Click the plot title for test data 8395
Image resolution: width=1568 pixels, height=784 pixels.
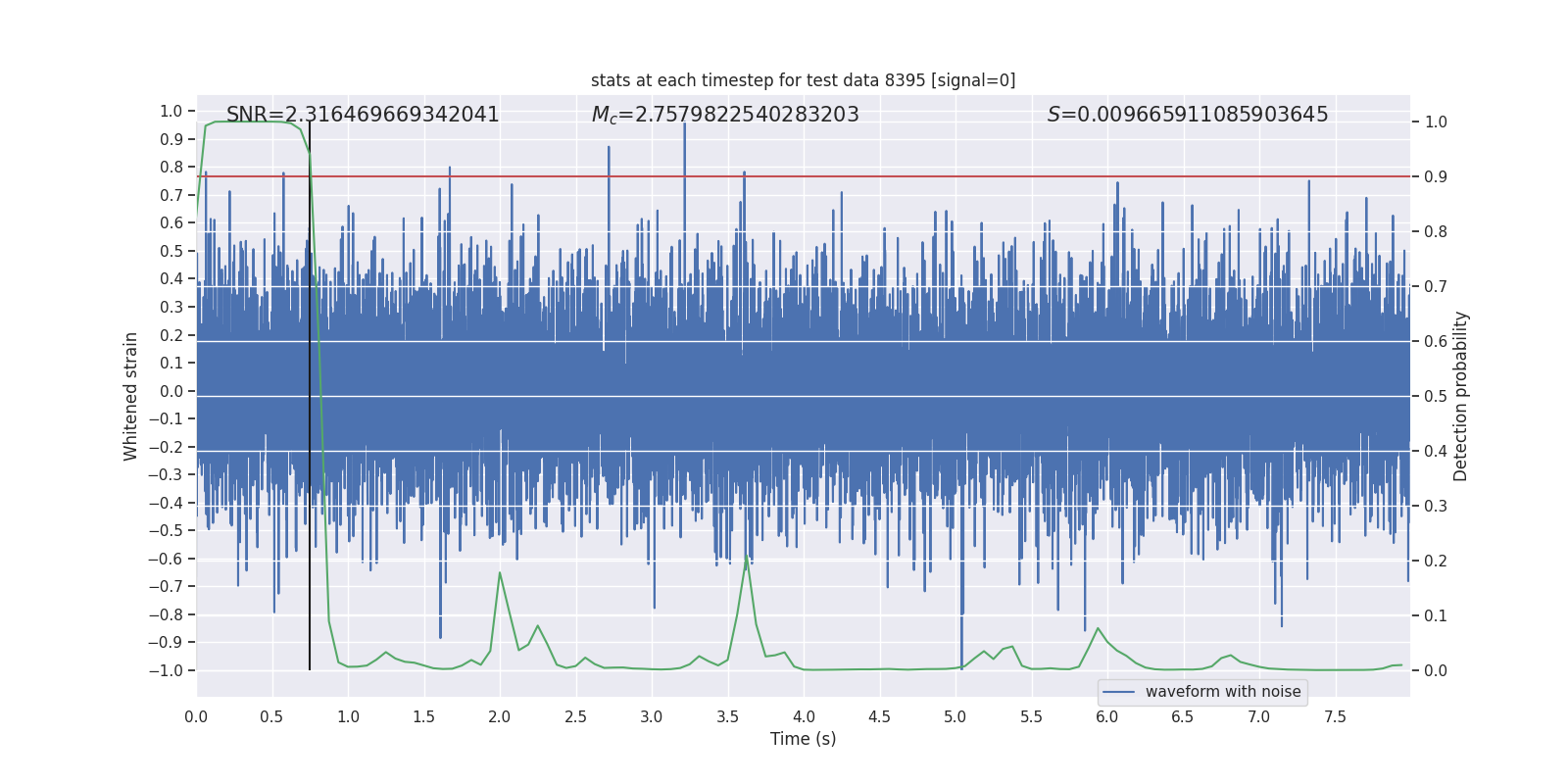(803, 80)
